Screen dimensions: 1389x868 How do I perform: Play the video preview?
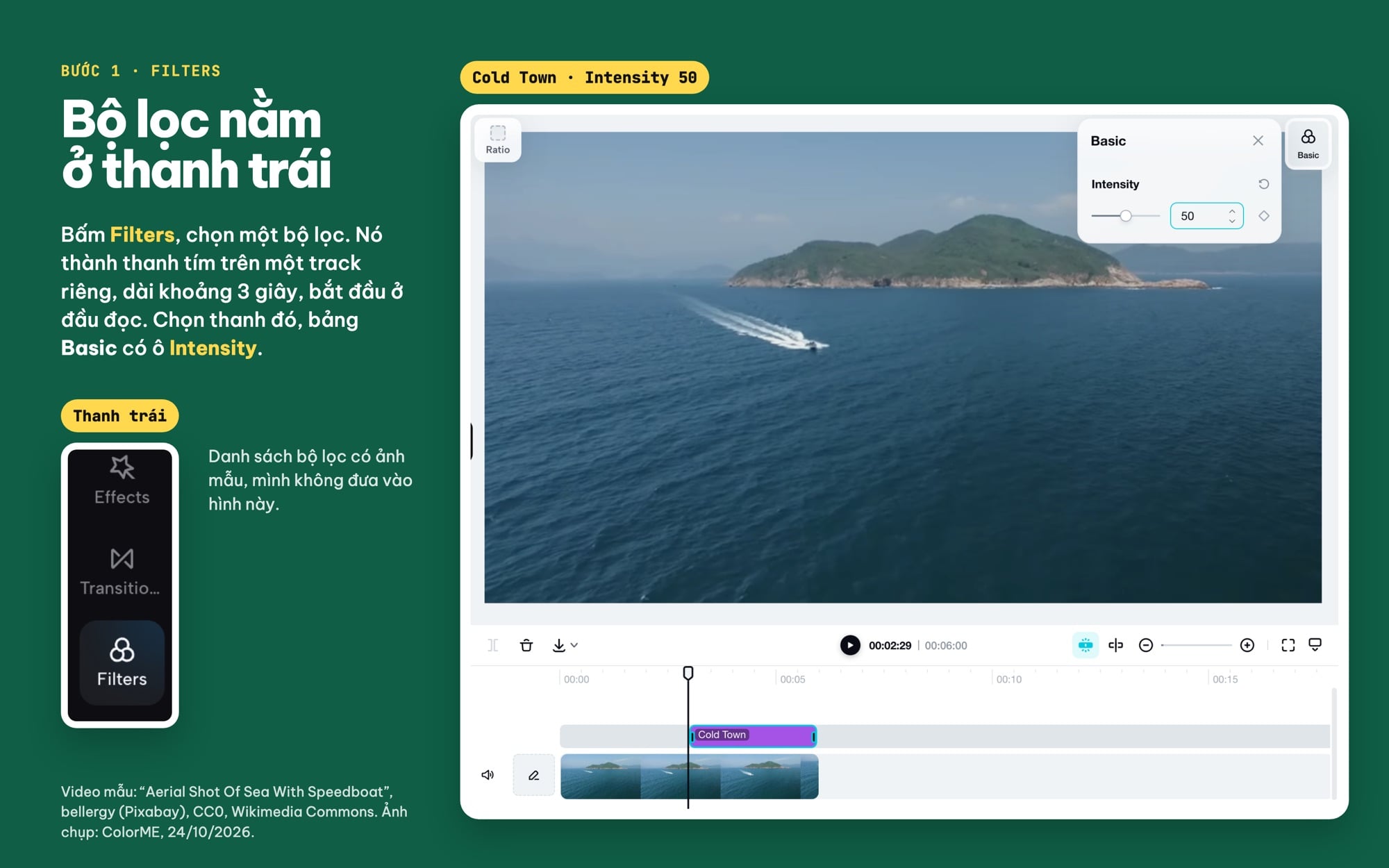pos(850,645)
